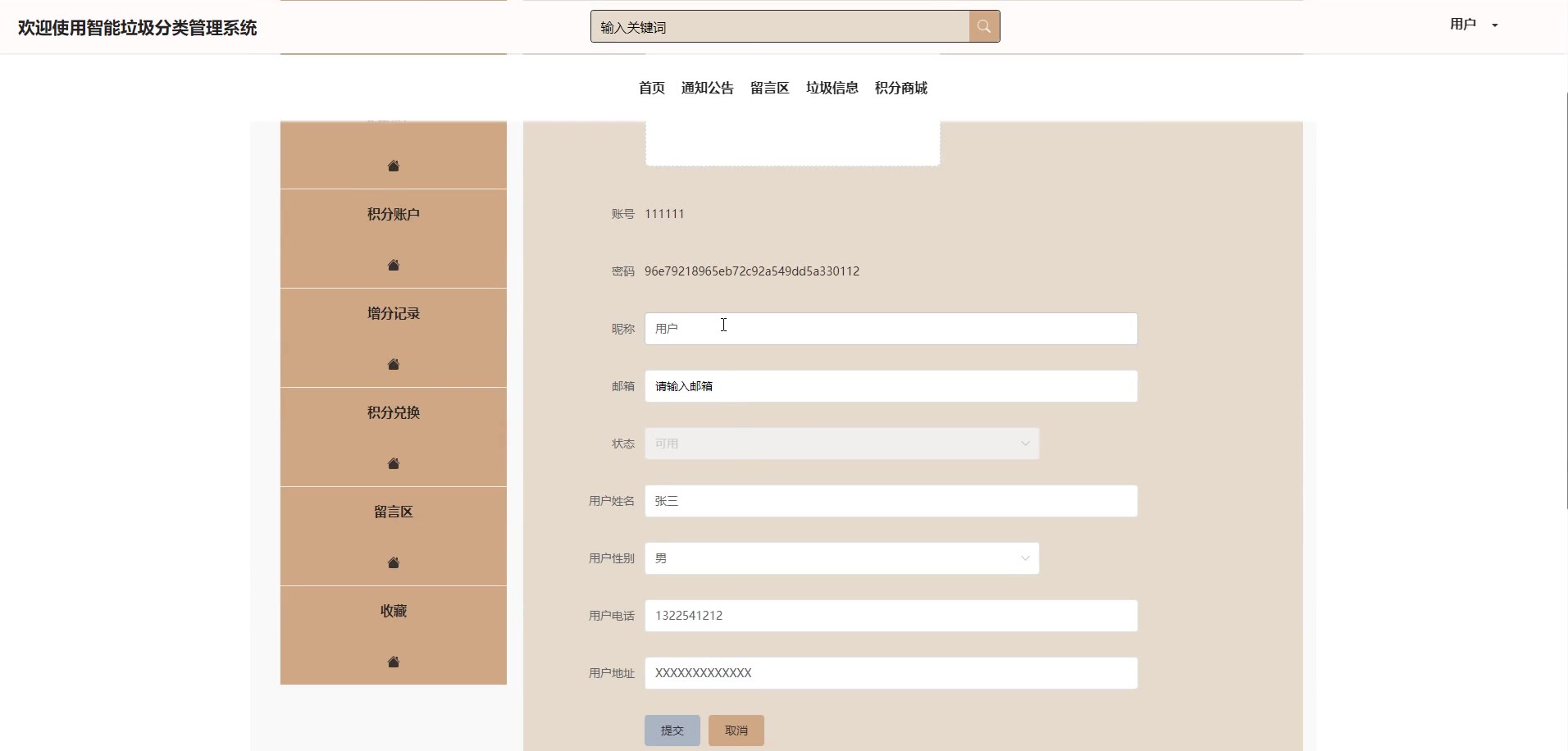Click the site title 欢迎使用智能垃圾分类管理系统
Screen dimensions: 1568x751
(x=138, y=28)
